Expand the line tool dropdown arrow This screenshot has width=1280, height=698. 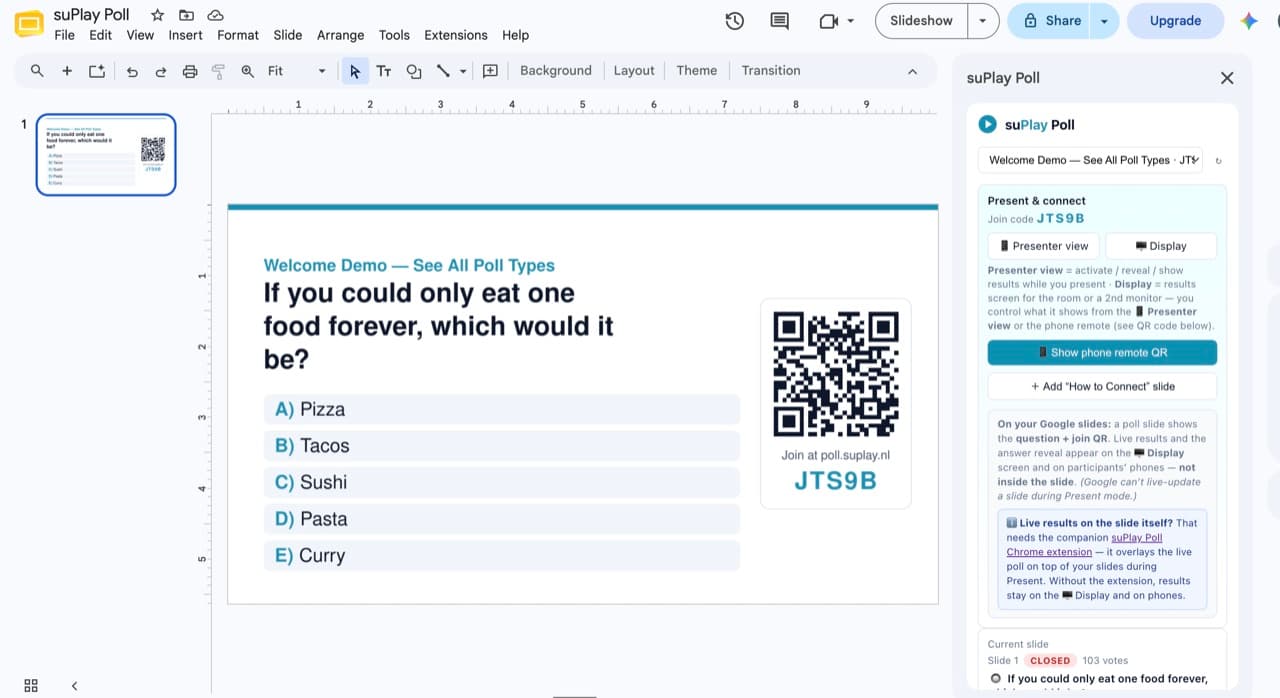click(463, 71)
